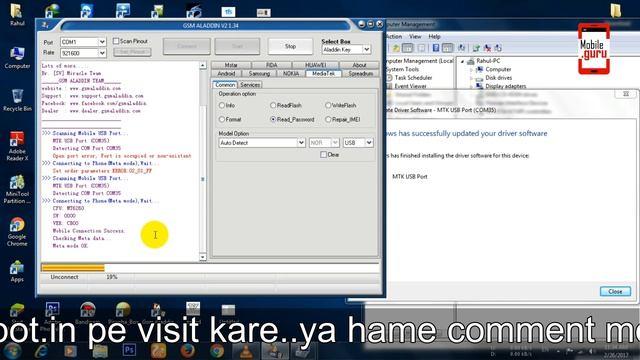The height and width of the screenshot is (360, 640).
Task: Open the Rahul folder on the desktop
Action: pos(17,14)
